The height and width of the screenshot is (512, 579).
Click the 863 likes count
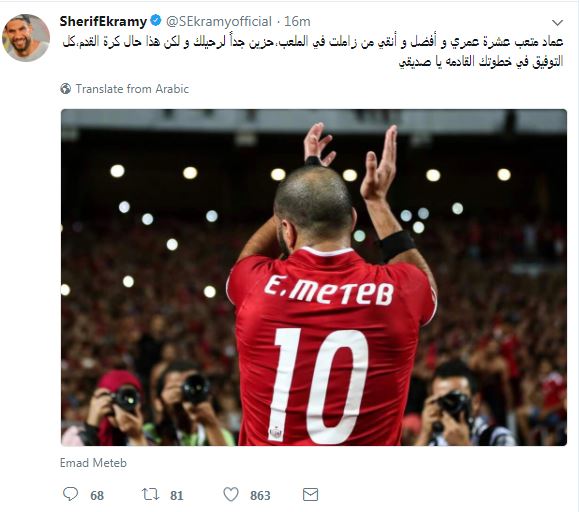point(260,495)
